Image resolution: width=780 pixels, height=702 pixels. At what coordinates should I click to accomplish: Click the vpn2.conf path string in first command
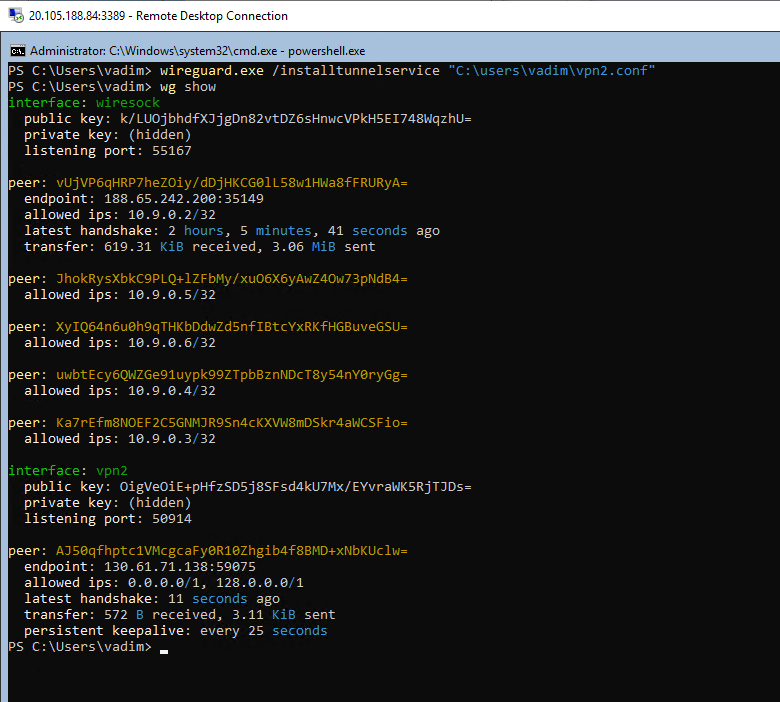click(x=552, y=71)
